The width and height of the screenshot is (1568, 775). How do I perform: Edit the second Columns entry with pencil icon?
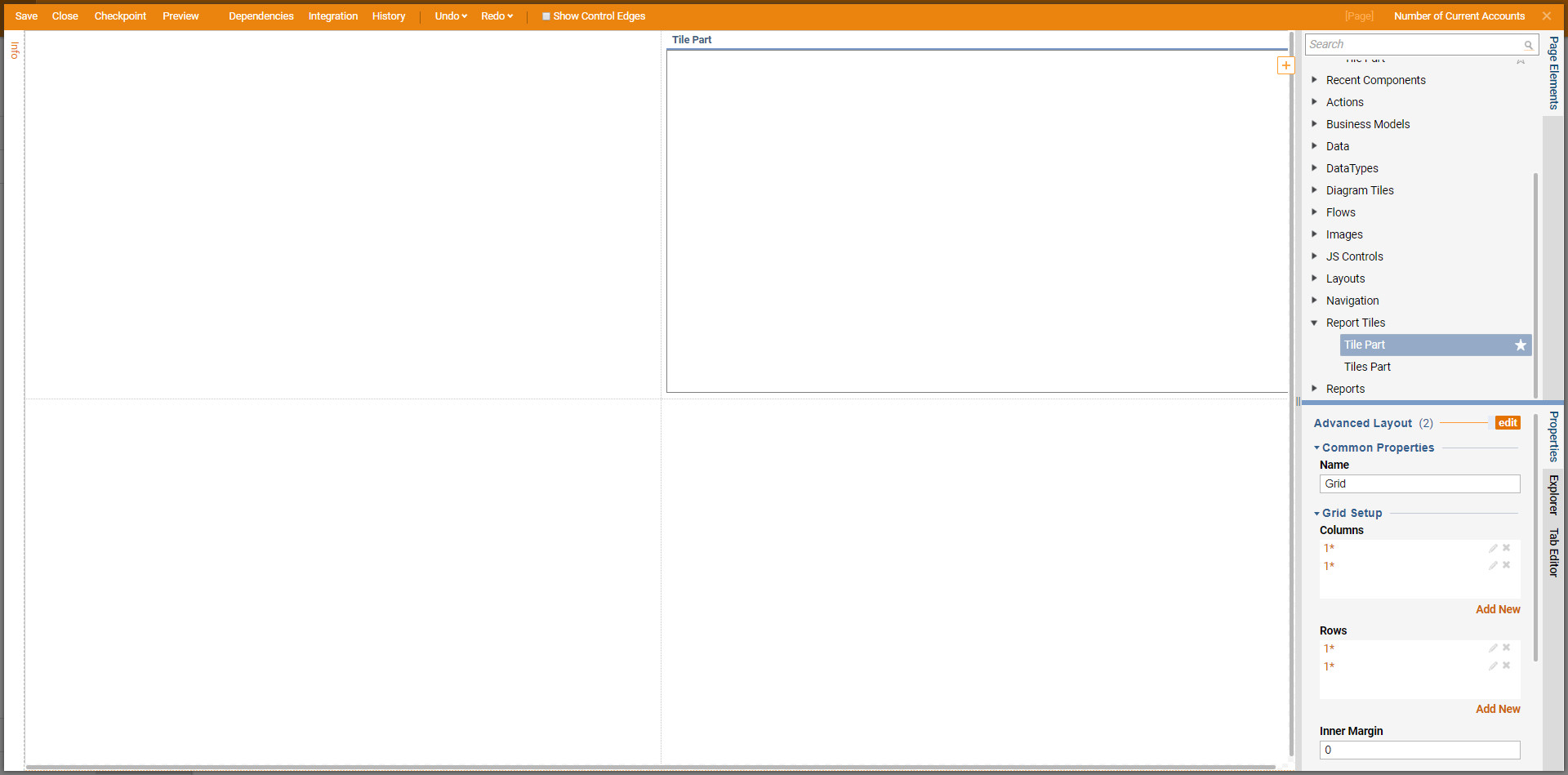pyautogui.click(x=1493, y=565)
